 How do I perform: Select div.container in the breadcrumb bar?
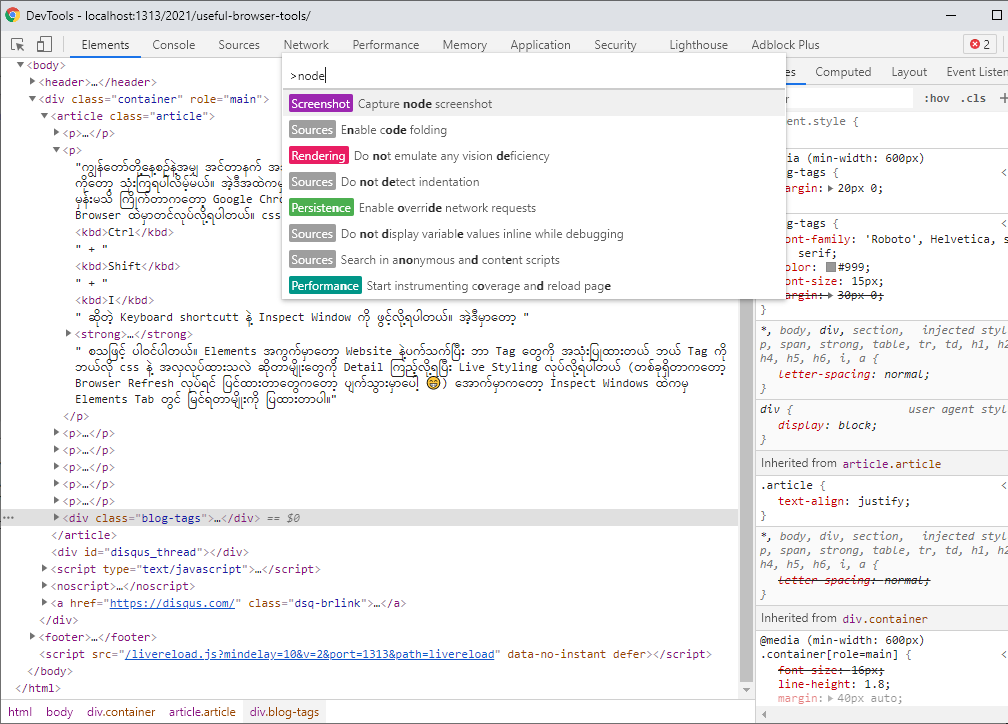tap(121, 712)
